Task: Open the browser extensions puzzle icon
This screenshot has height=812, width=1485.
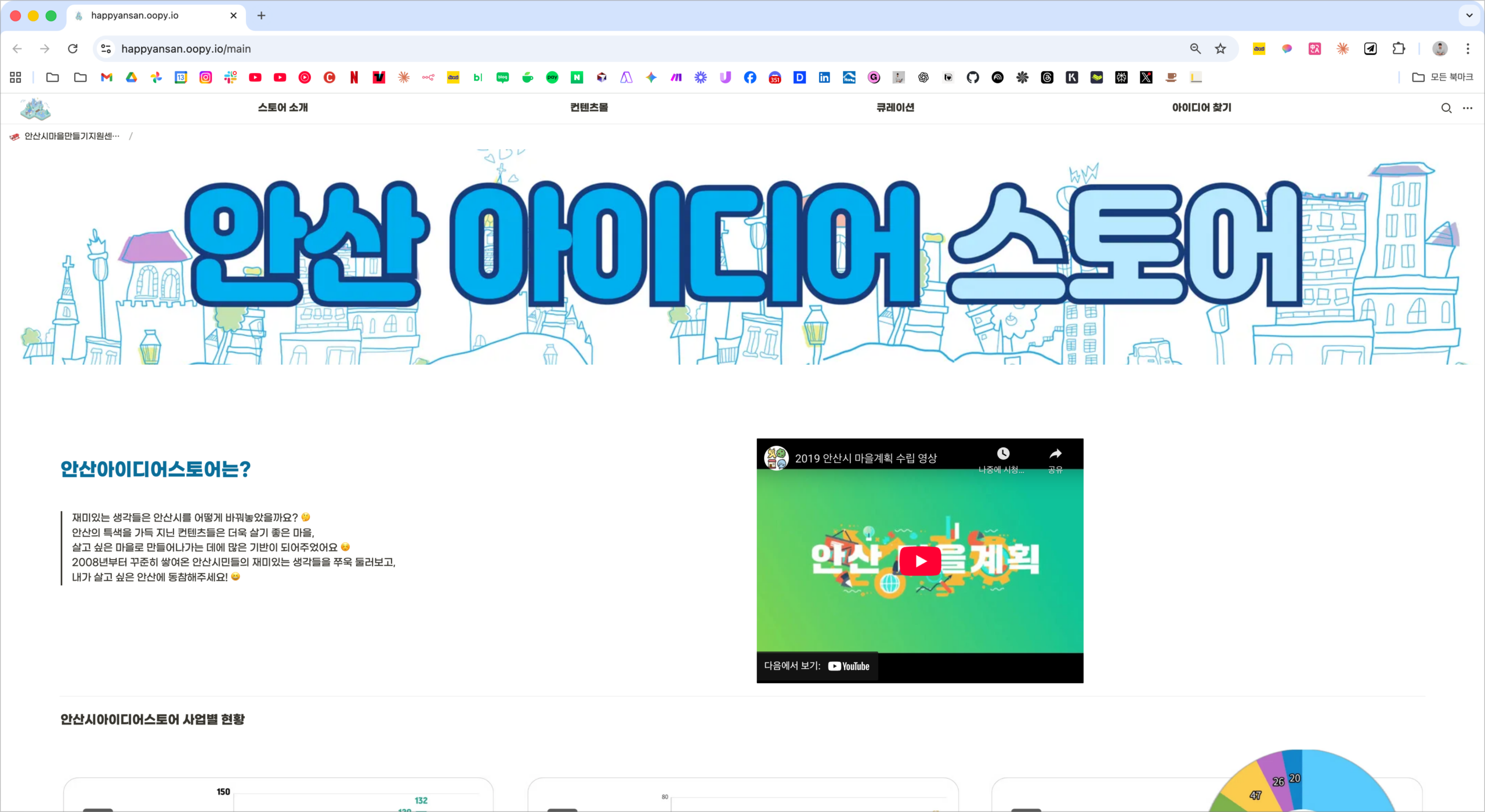Action: click(1399, 49)
